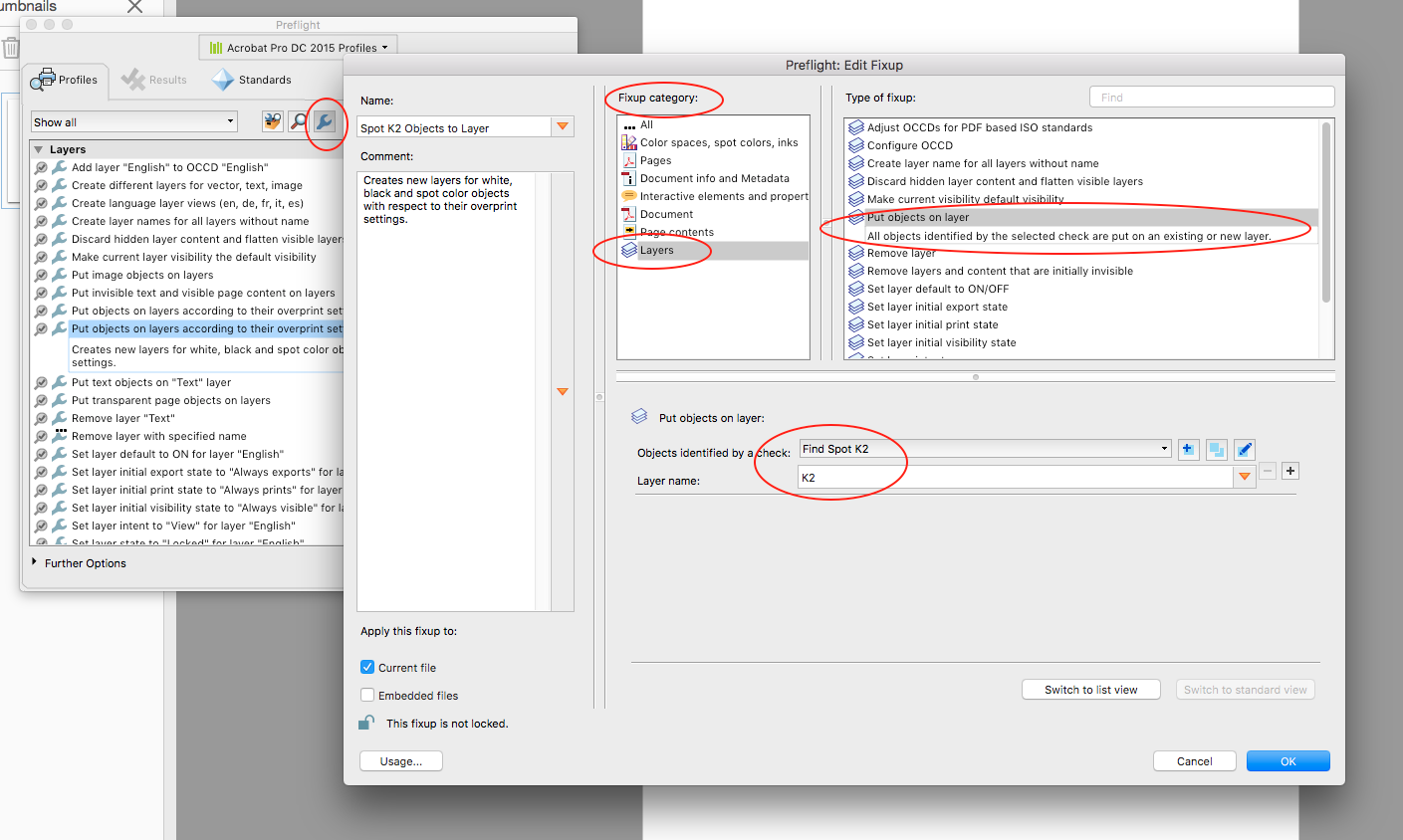1403x840 pixels.
Task: Duplicate the Find Spot K2 check
Action: [x=1216, y=449]
